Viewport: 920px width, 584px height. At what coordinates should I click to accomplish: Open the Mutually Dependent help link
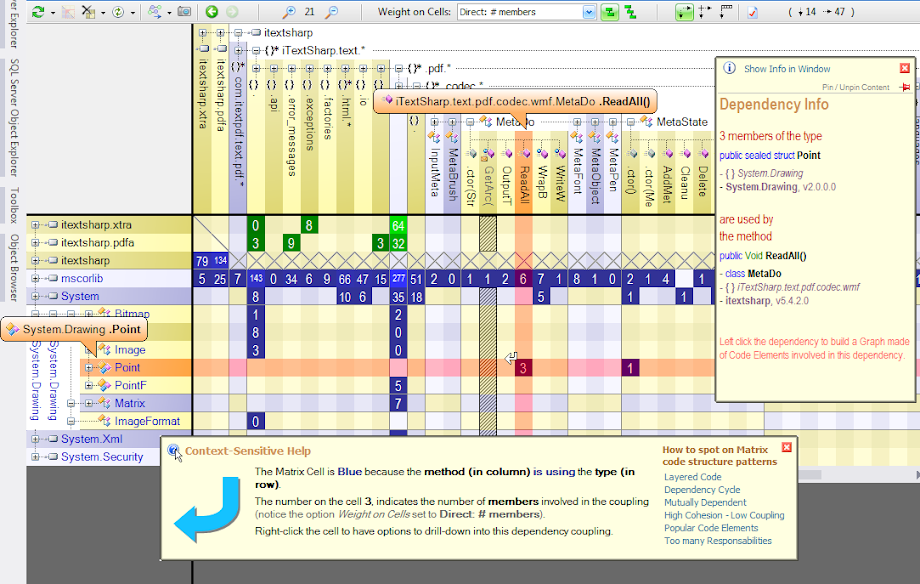(x=705, y=502)
